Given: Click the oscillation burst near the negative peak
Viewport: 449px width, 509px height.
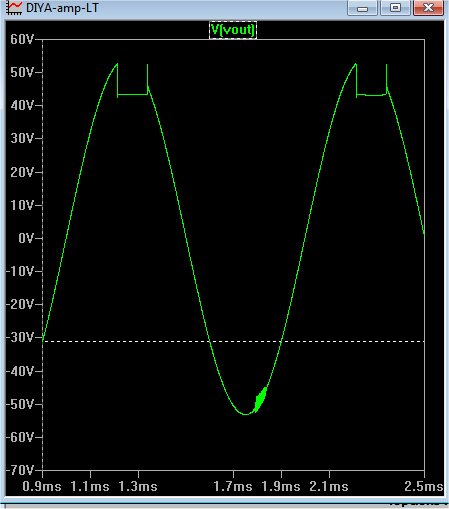Looking at the screenshot, I should (x=260, y=399).
